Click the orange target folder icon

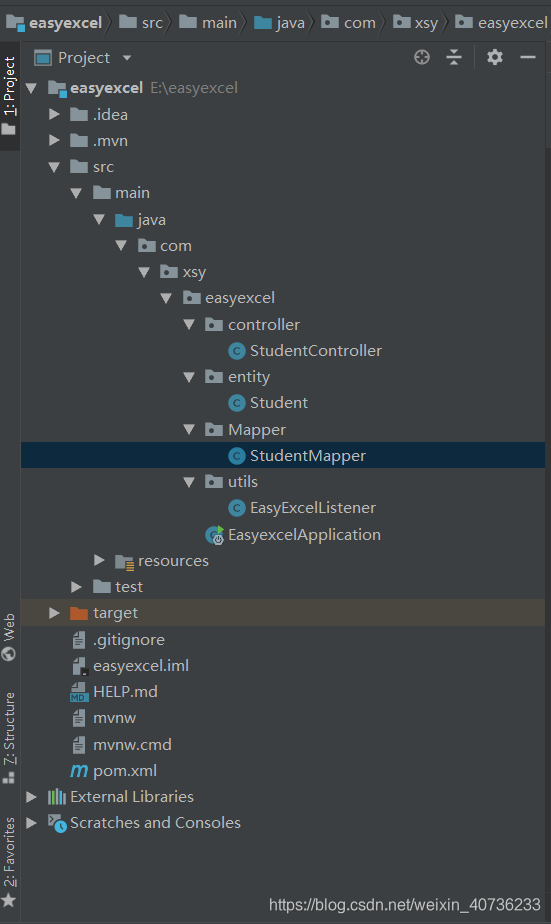click(x=79, y=613)
